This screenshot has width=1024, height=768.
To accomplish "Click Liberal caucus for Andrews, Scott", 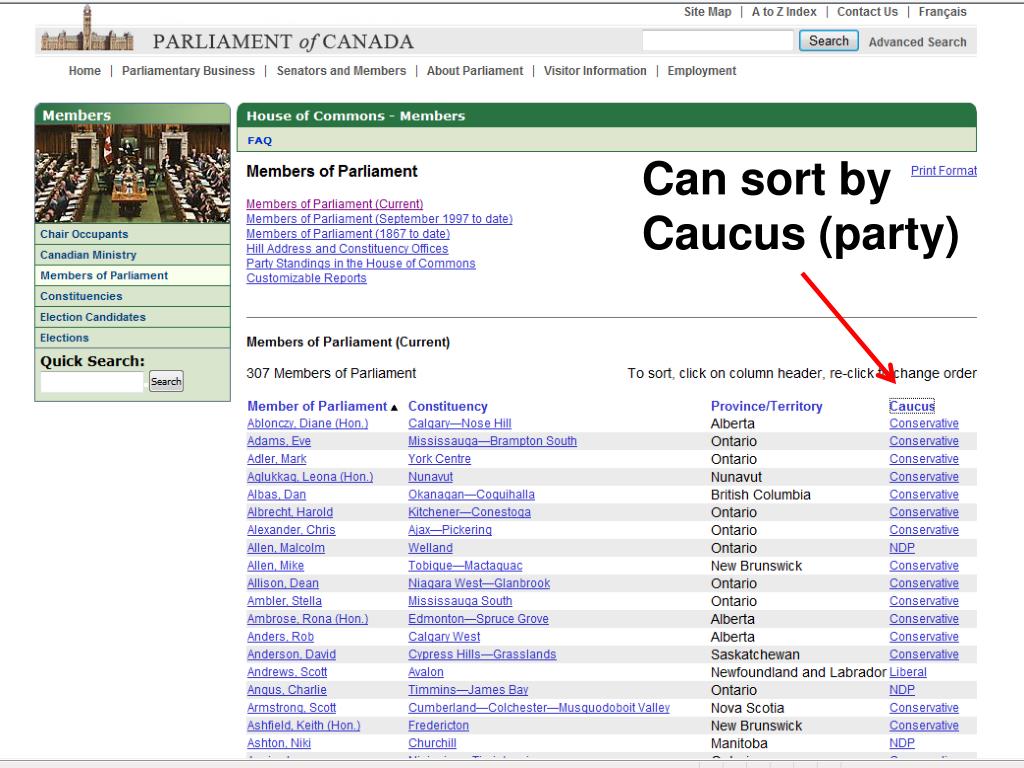I will tap(908, 672).
